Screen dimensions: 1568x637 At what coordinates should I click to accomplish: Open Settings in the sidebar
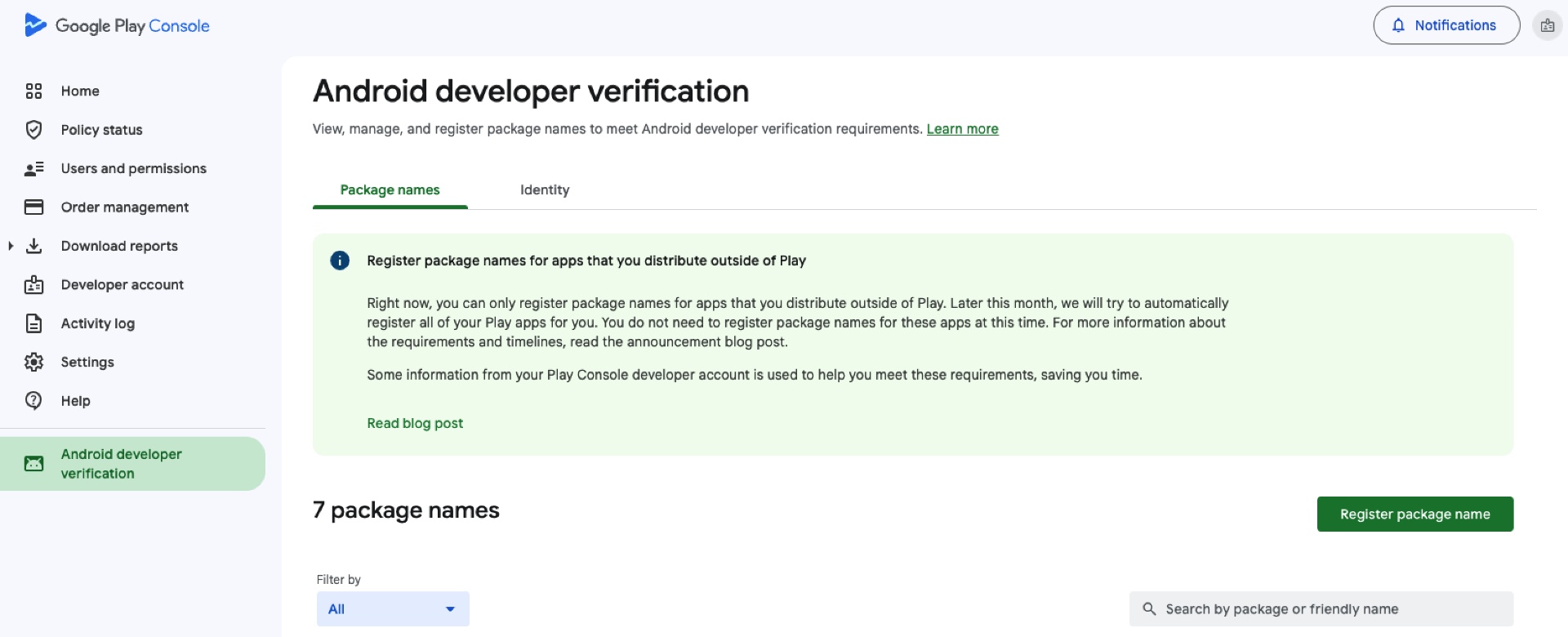point(87,362)
